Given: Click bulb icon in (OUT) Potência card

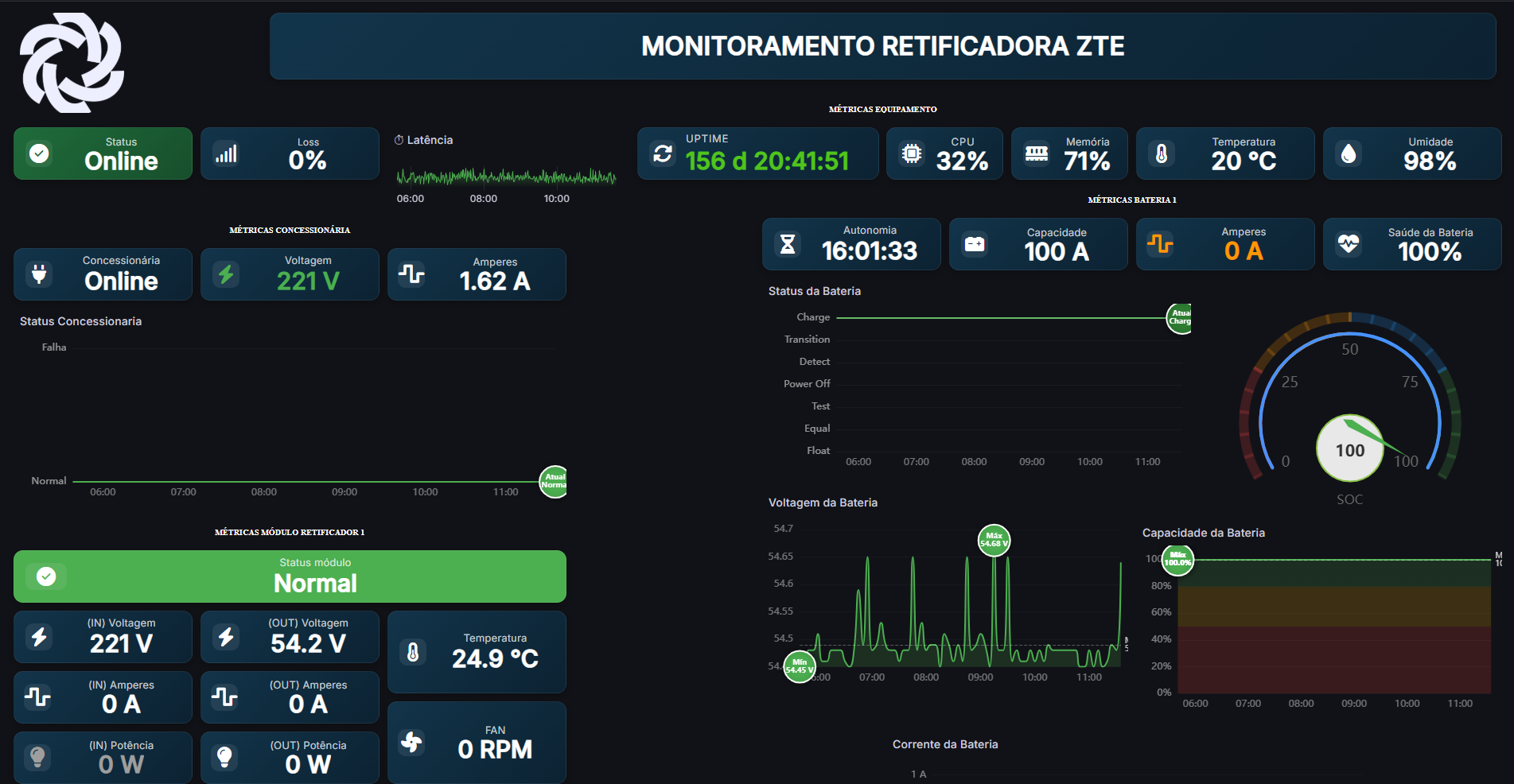Looking at the screenshot, I should pyautogui.click(x=225, y=758).
